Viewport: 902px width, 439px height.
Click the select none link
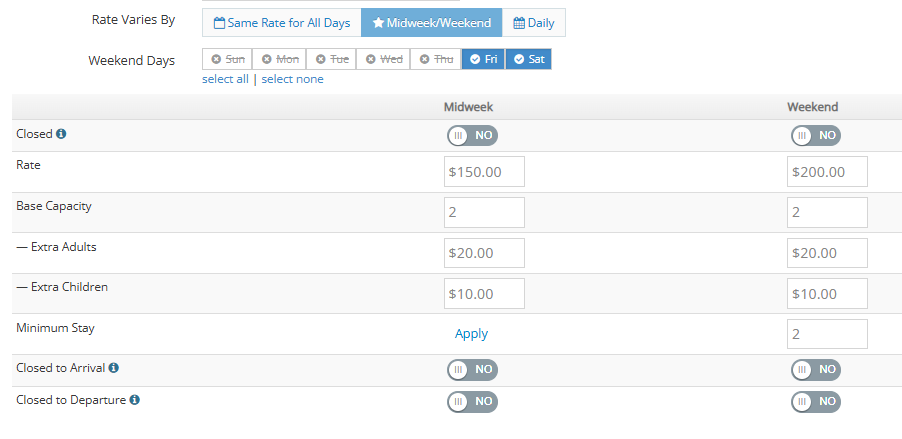(x=292, y=79)
